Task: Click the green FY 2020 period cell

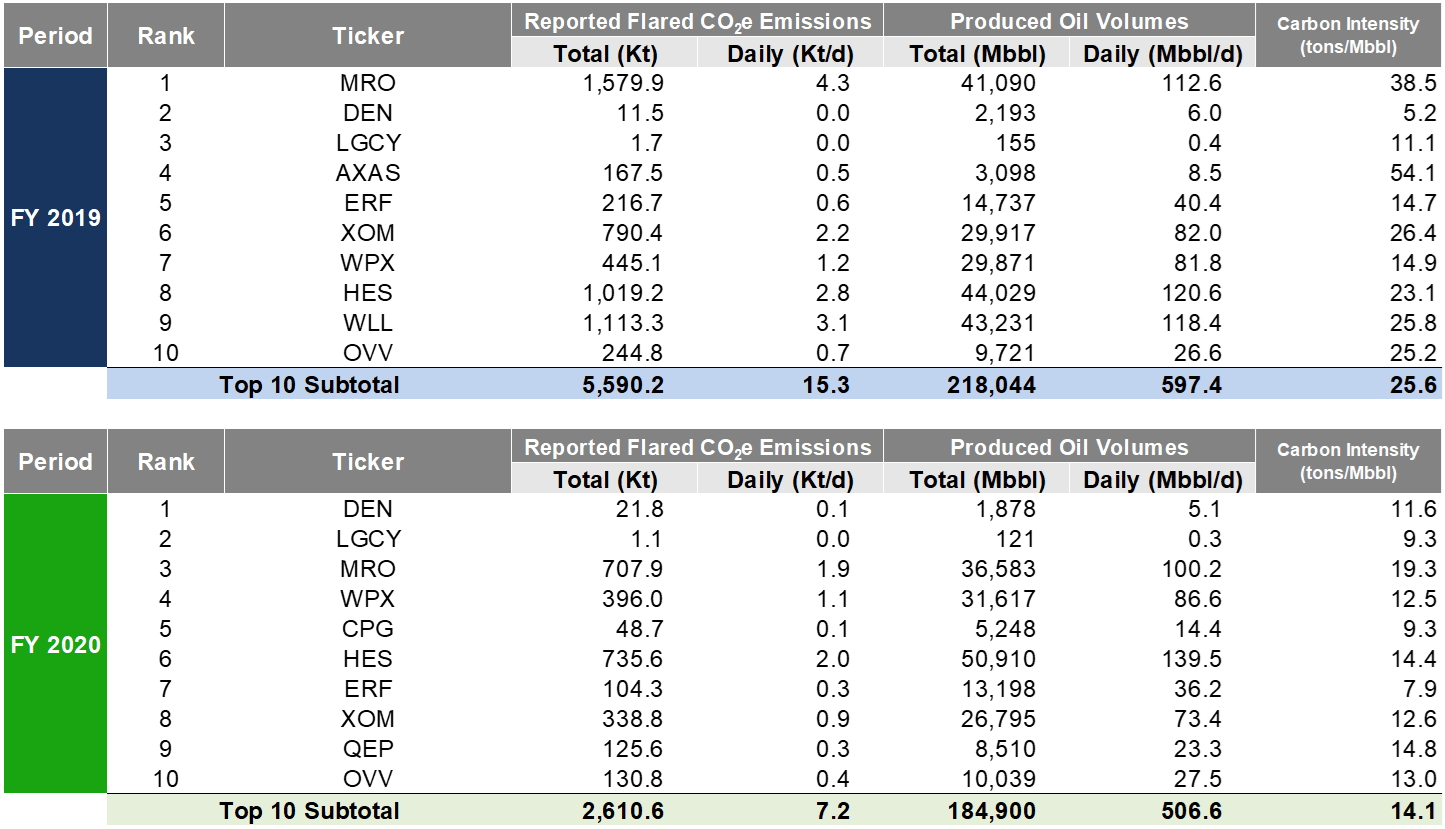Action: (55, 644)
